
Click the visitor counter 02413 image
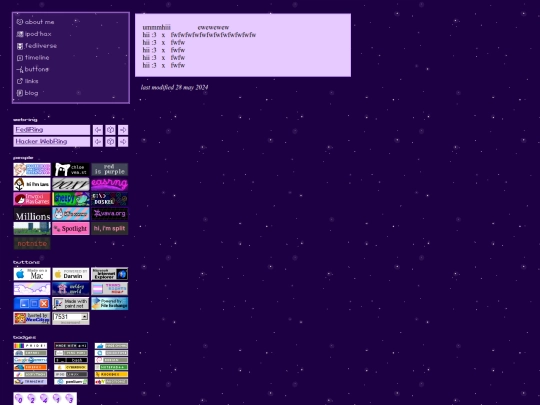pyautogui.click(x=45, y=399)
